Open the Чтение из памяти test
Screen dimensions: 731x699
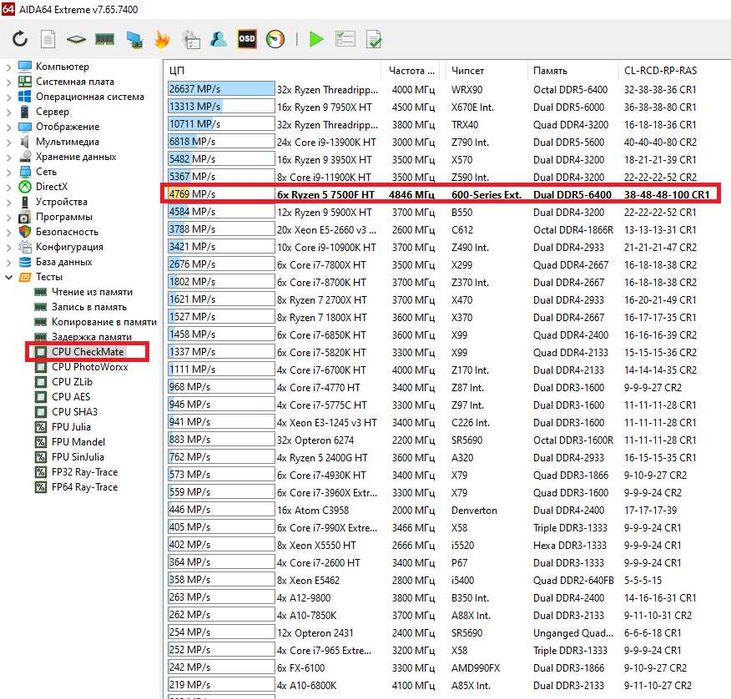point(92,292)
